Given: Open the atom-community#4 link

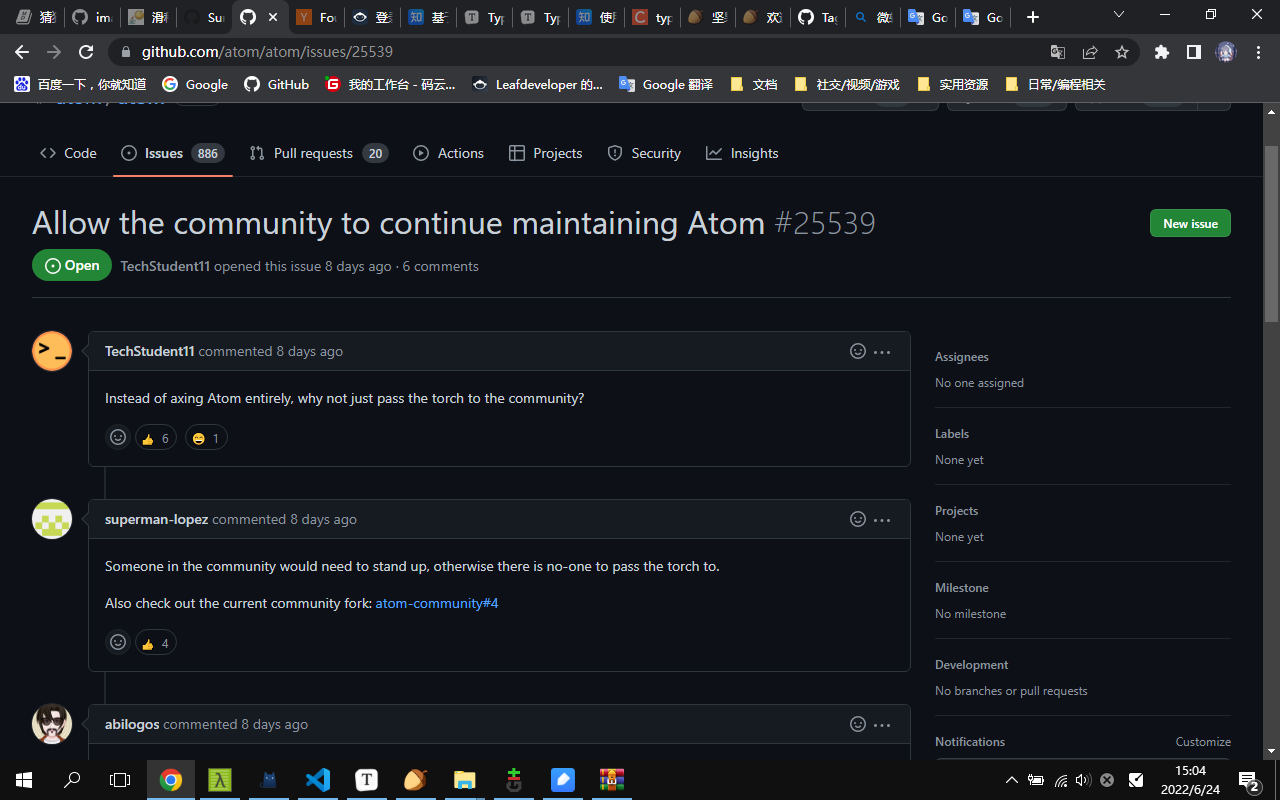Looking at the screenshot, I should 437,603.
